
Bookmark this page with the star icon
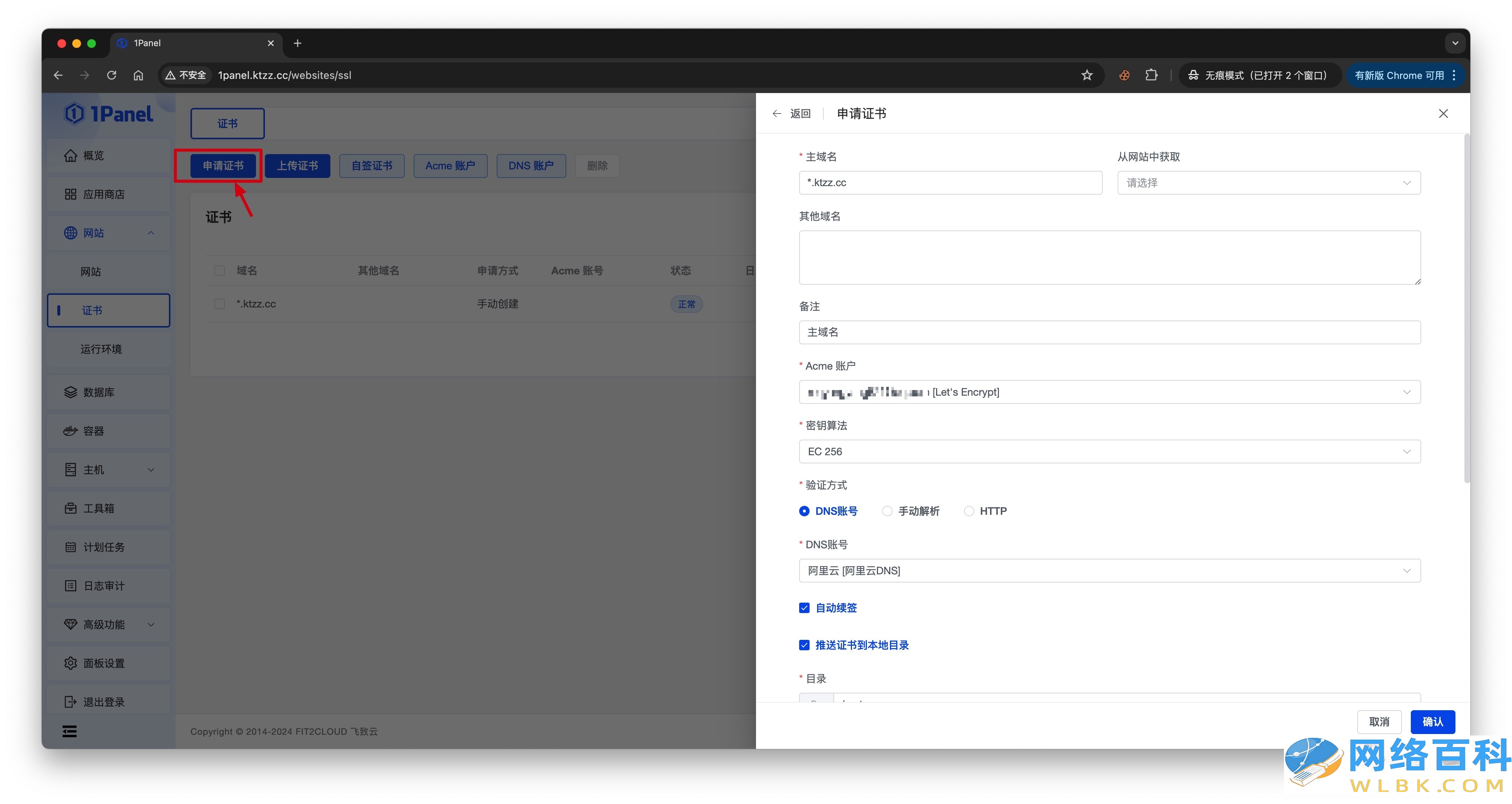pyautogui.click(x=1087, y=75)
